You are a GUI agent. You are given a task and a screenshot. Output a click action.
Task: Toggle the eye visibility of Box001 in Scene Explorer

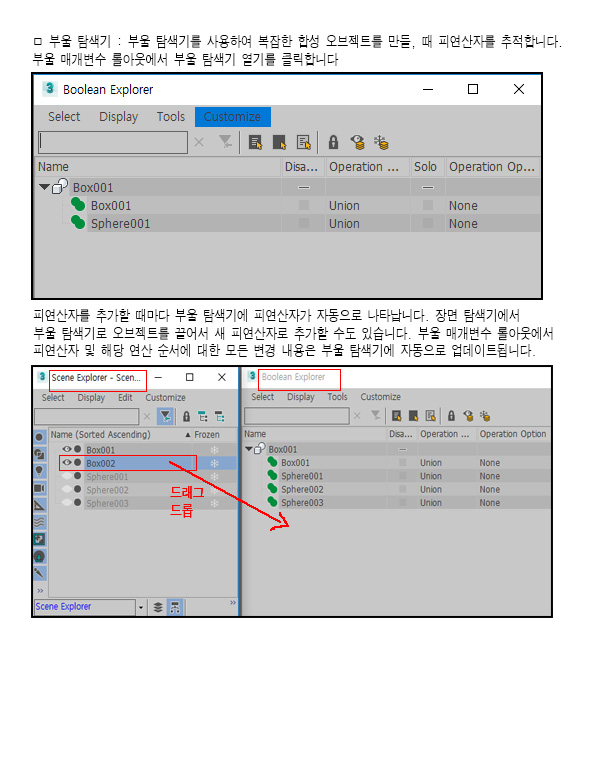click(67, 449)
